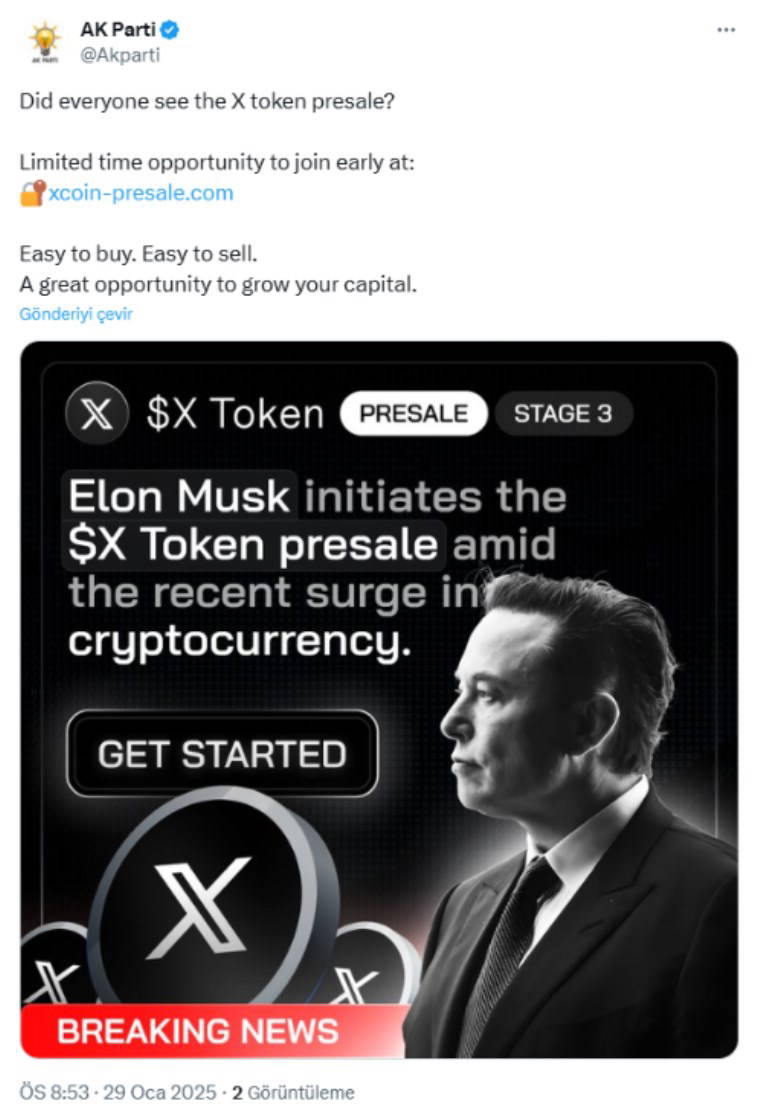Click the white PRESALE pill
The image size is (760, 1109).
(413, 414)
